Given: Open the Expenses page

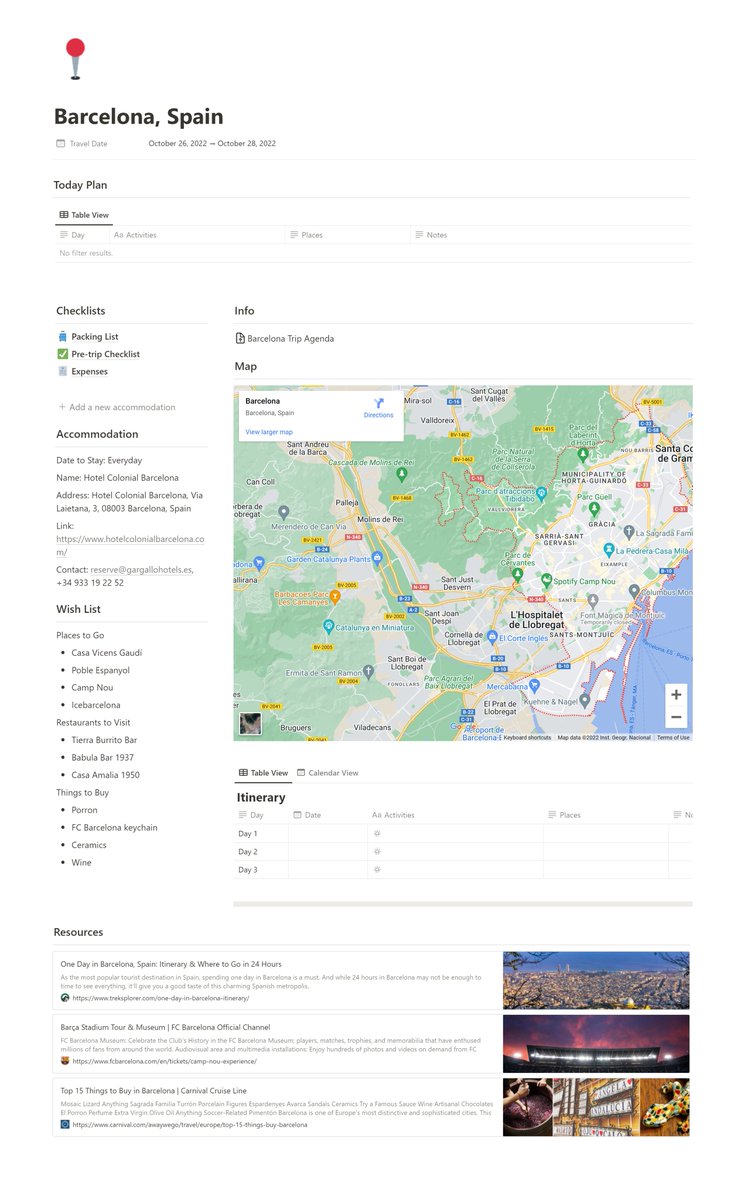Looking at the screenshot, I should pos(89,371).
